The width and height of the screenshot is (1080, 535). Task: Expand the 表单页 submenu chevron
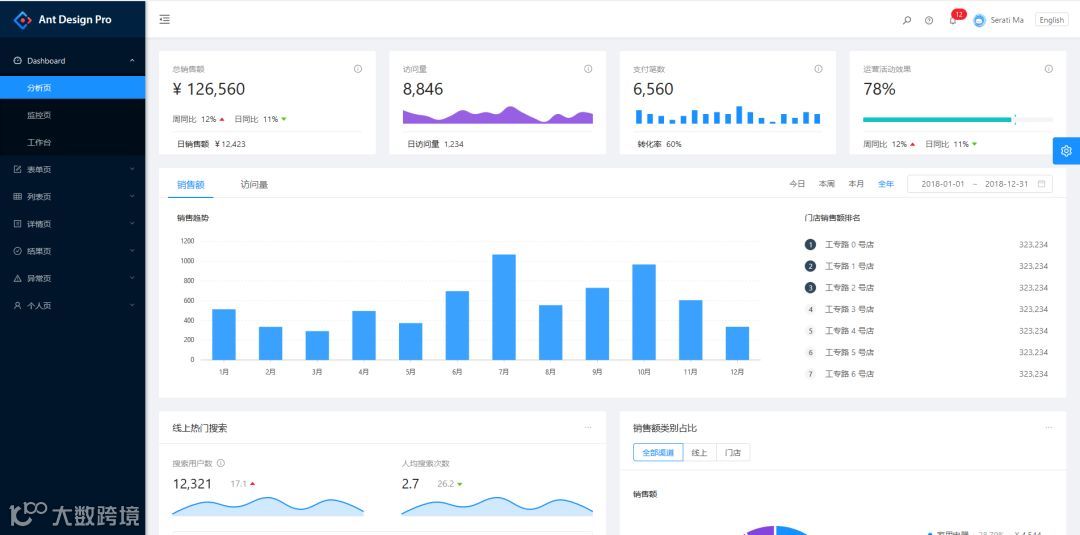pos(132,169)
